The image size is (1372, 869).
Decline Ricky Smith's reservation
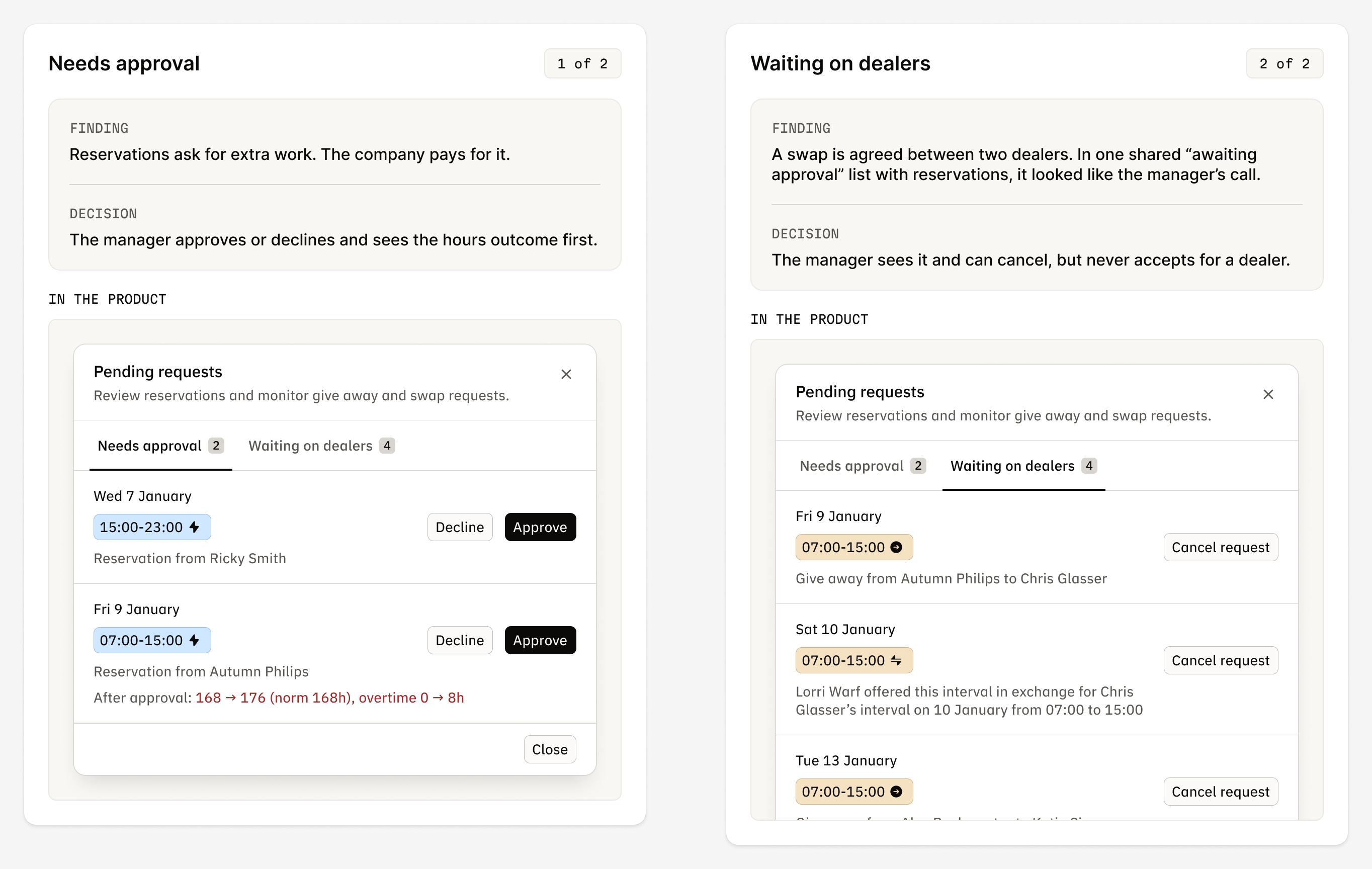[460, 527]
